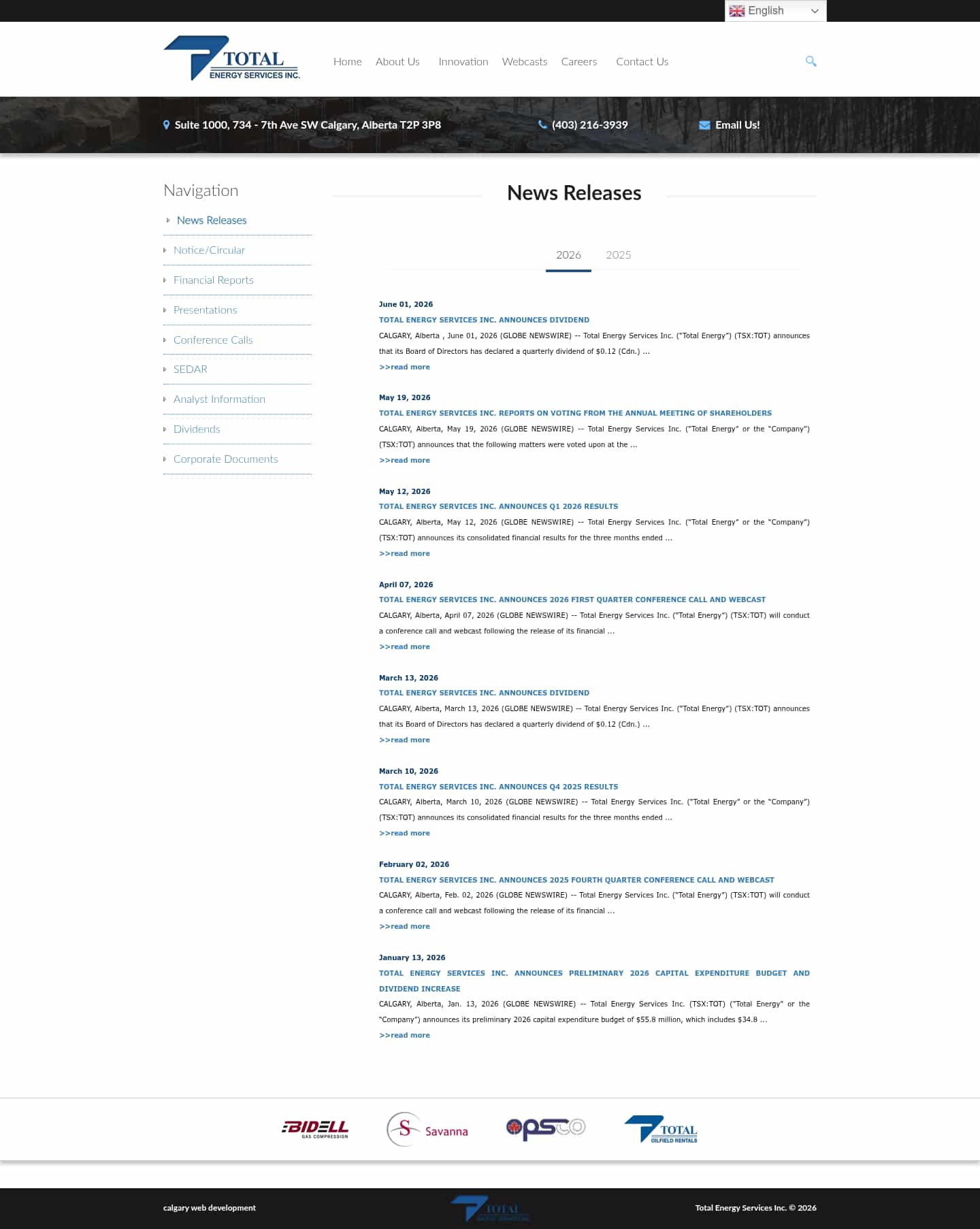Open the annual meeting voting report headline
The height and width of the screenshot is (1229, 980).
click(x=575, y=413)
